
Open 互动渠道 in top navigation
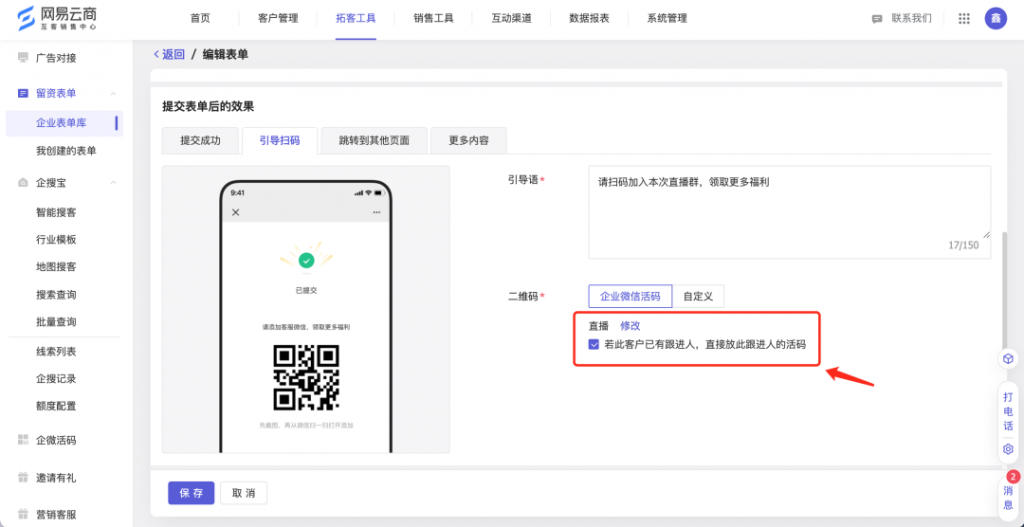[x=511, y=18]
